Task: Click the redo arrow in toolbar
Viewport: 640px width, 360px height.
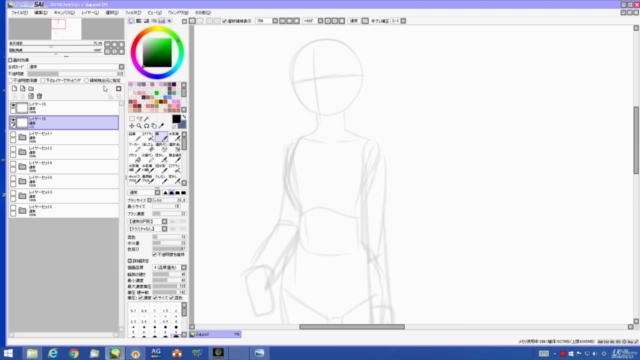Action: click(200, 21)
